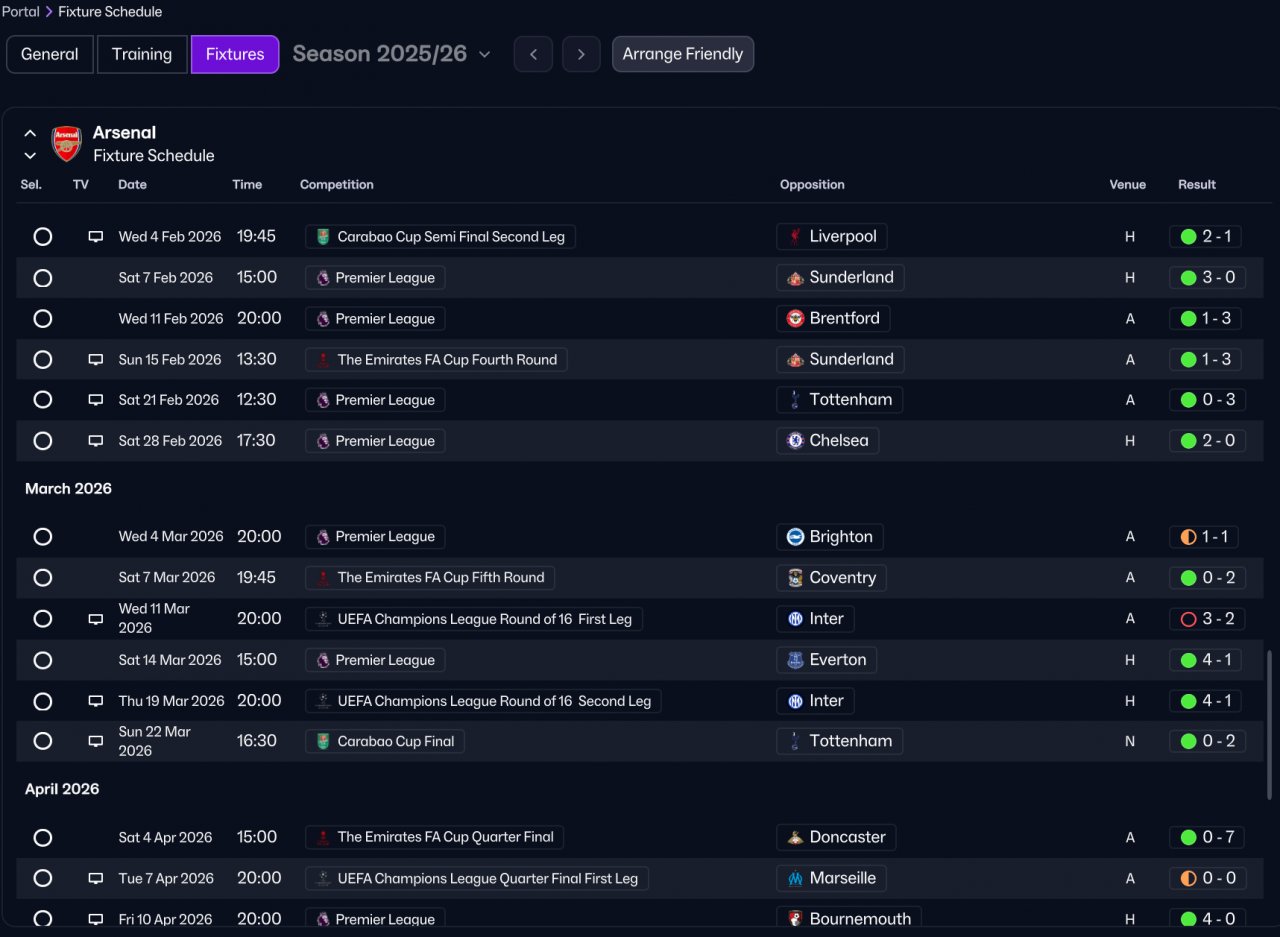Open the 0 - 7 result against Doncaster
This screenshot has height=937, width=1280.
click(x=1207, y=838)
